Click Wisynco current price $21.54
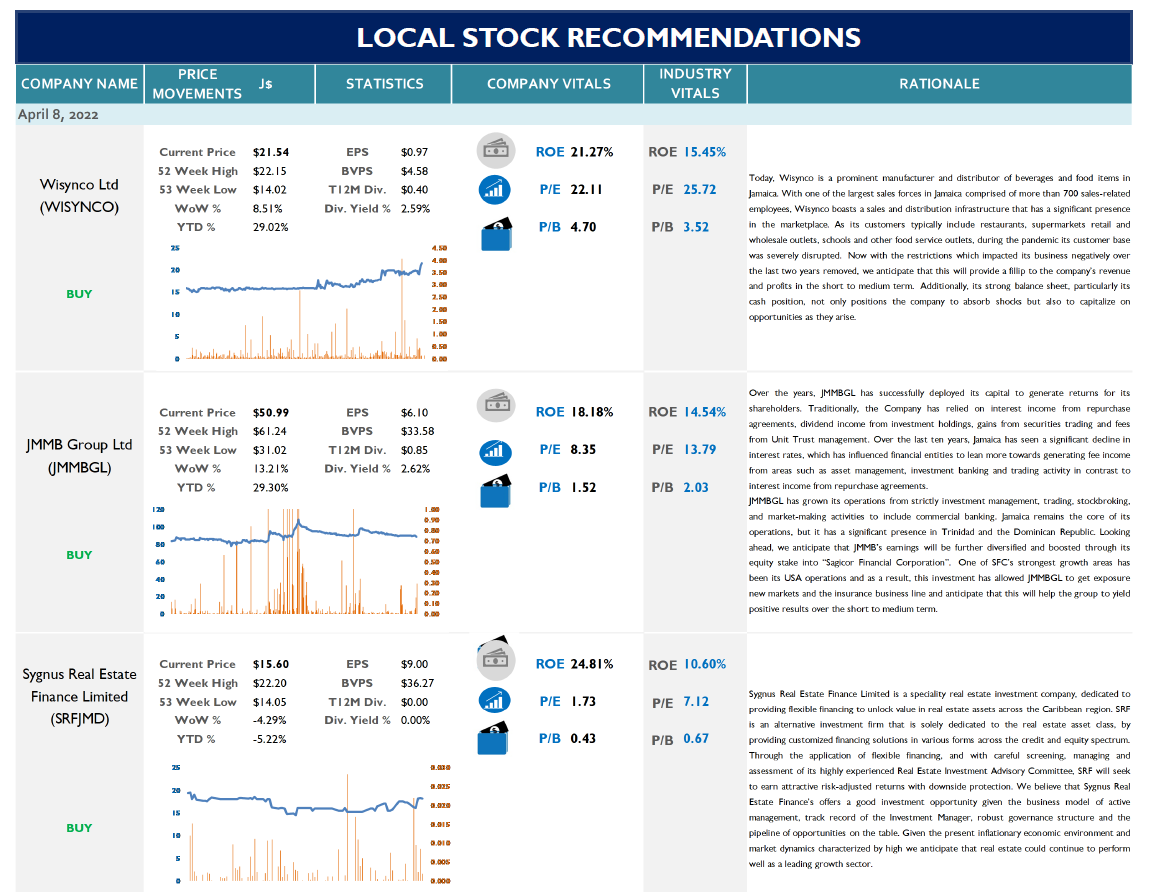The width and height of the screenshot is (1166, 892). click(271, 152)
